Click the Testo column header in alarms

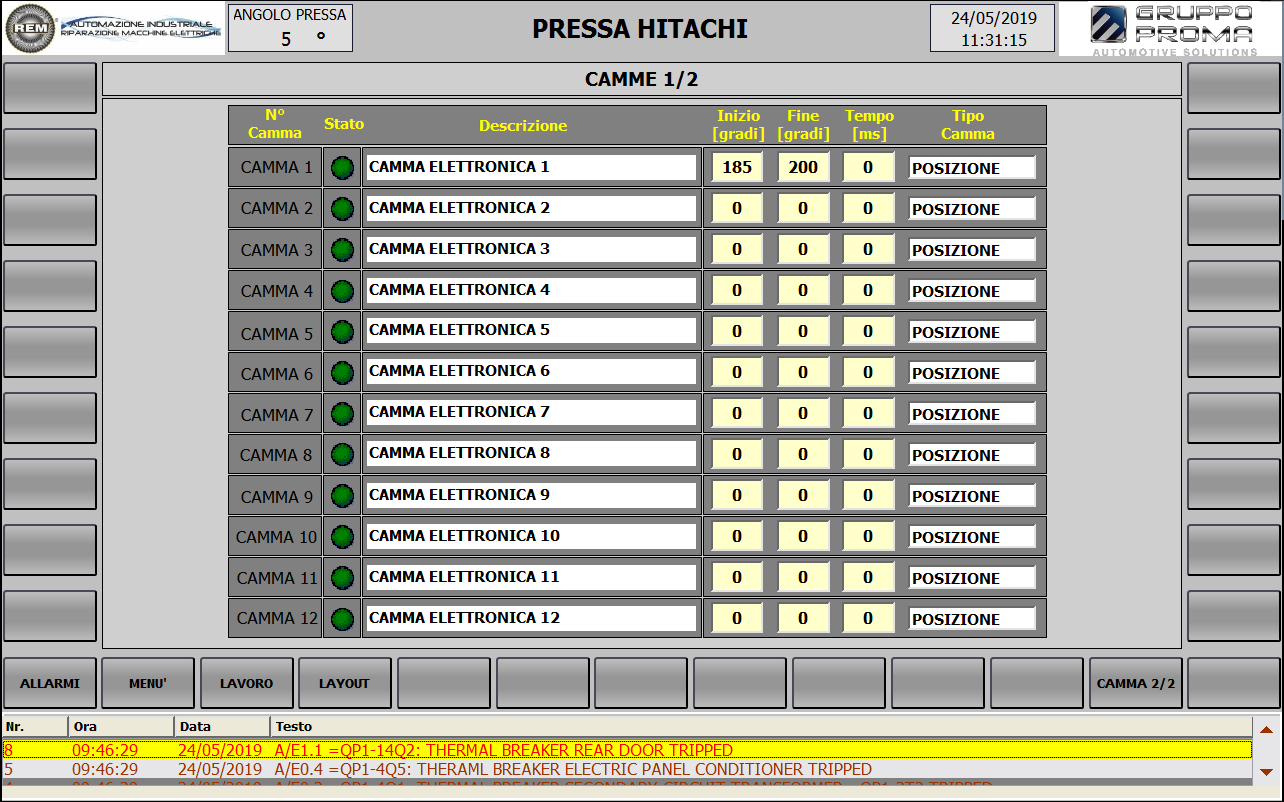pyautogui.click(x=761, y=726)
